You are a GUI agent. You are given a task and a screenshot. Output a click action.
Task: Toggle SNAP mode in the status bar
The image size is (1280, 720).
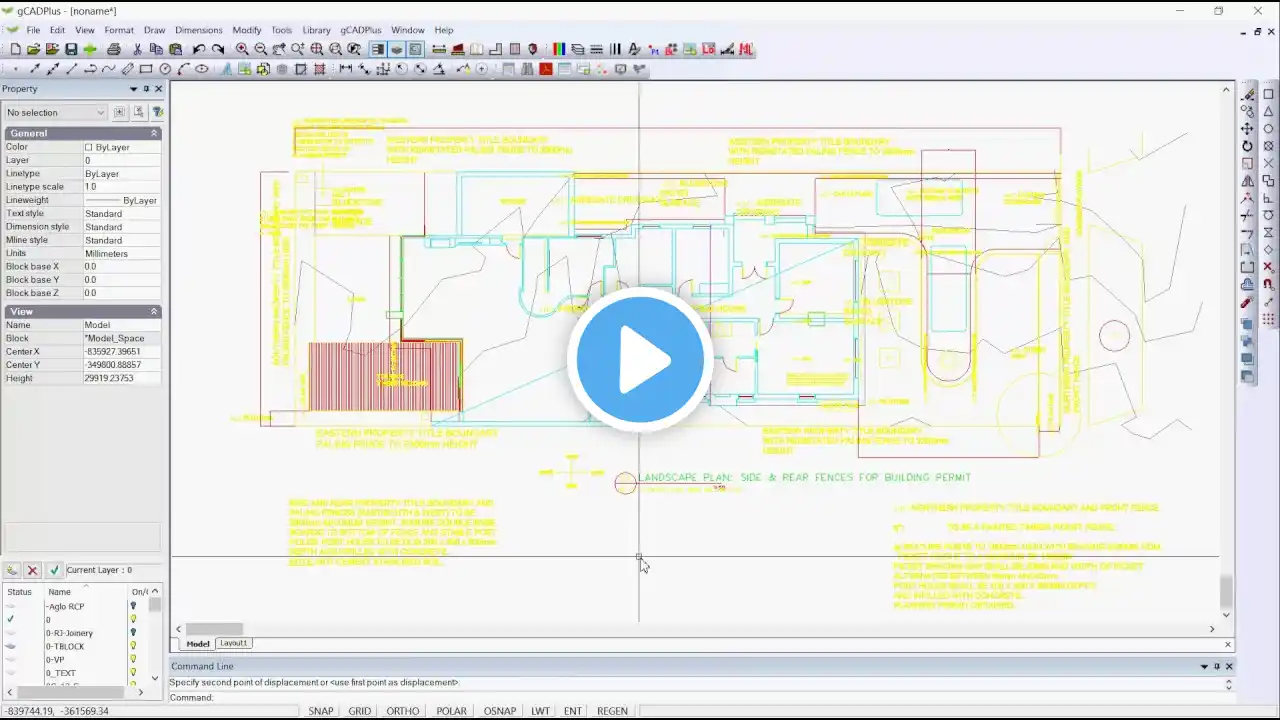pyautogui.click(x=321, y=711)
